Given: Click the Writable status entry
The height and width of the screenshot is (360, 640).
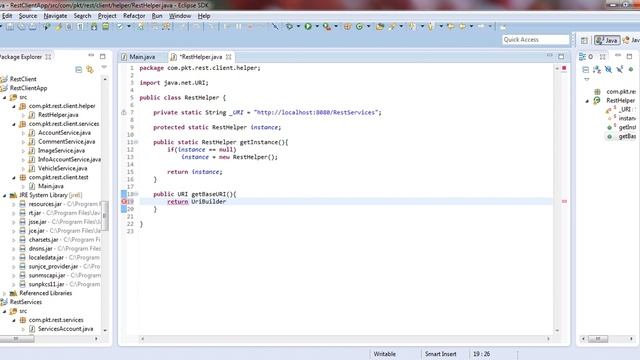Looking at the screenshot, I should coord(384,354).
